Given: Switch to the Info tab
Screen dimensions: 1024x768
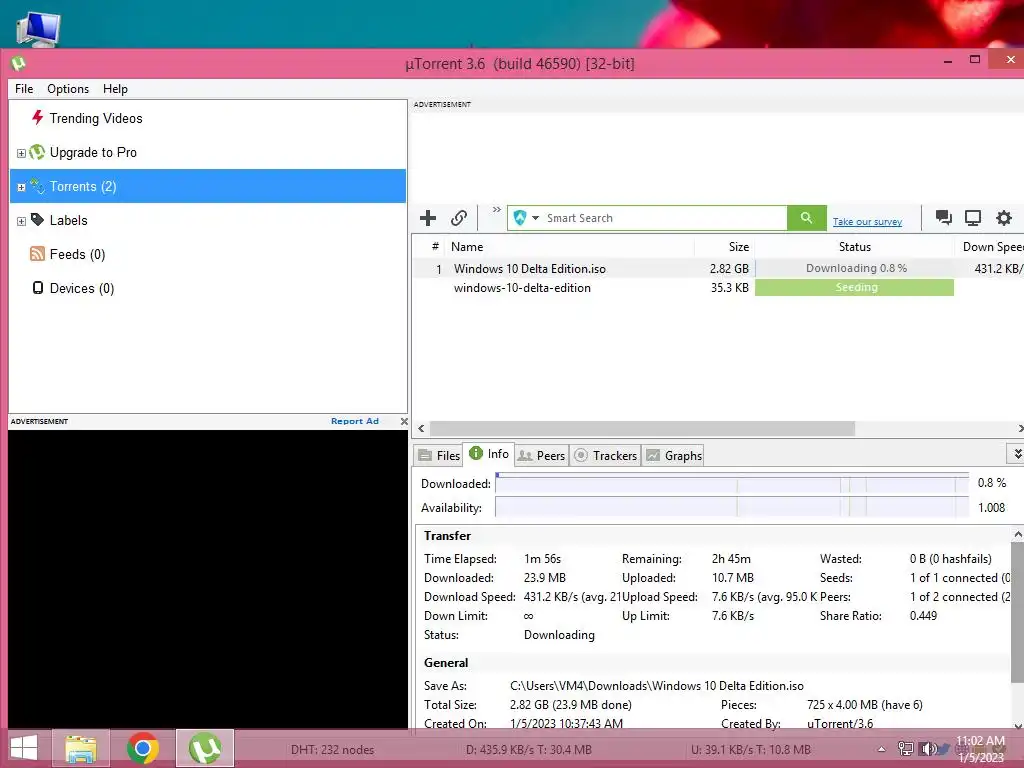Looking at the screenshot, I should click(x=489, y=454).
